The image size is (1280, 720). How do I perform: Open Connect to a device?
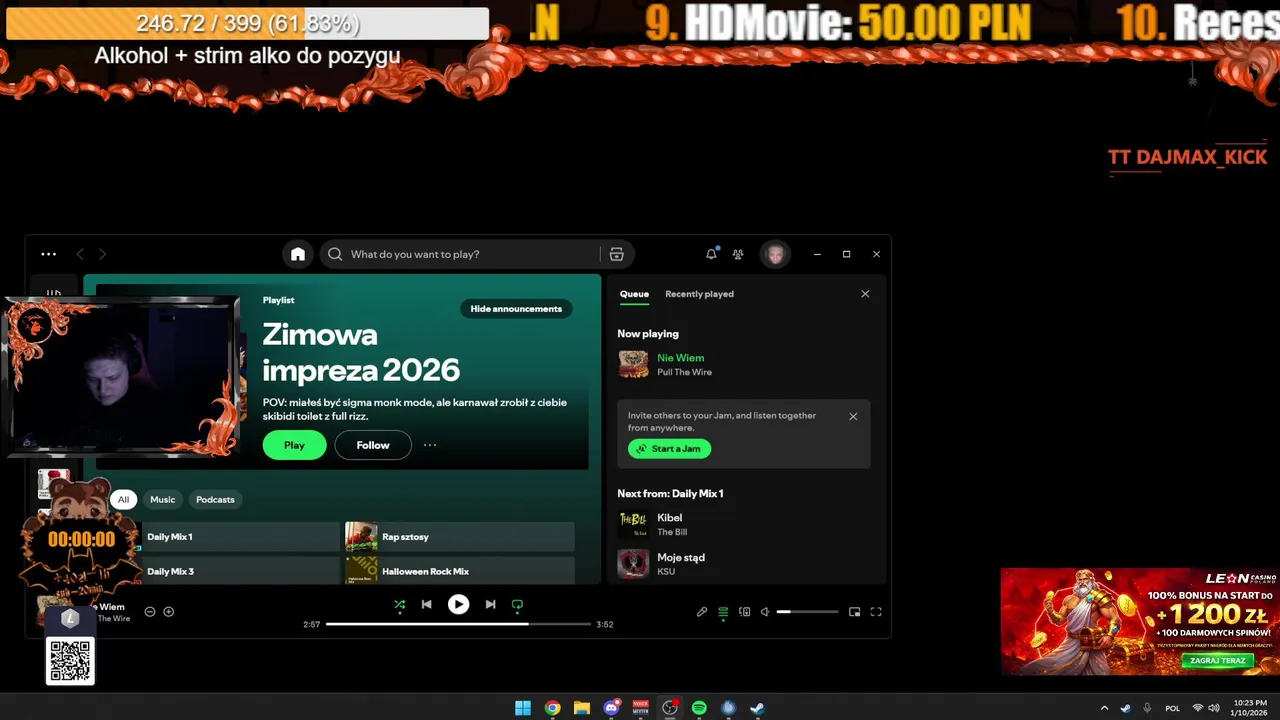pos(744,612)
